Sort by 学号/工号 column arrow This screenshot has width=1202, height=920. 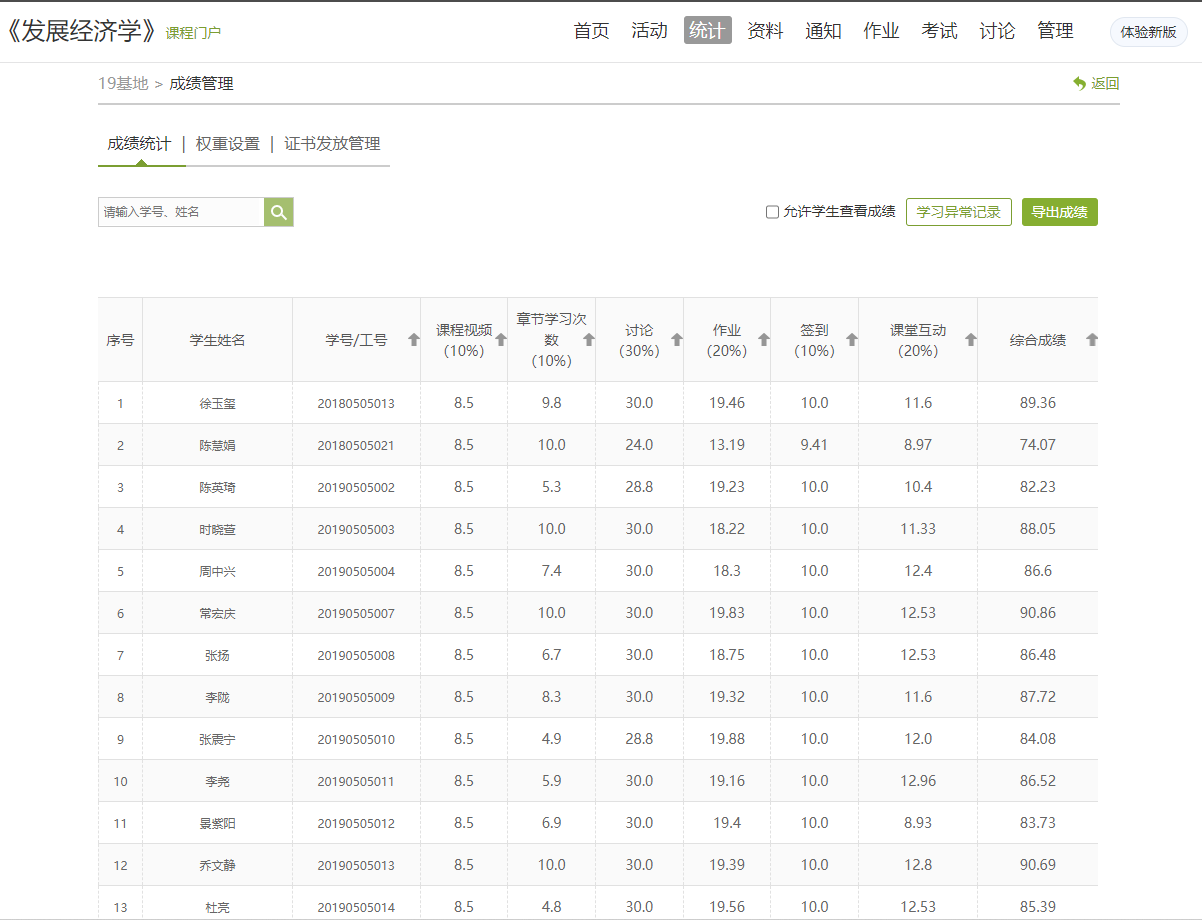414,340
